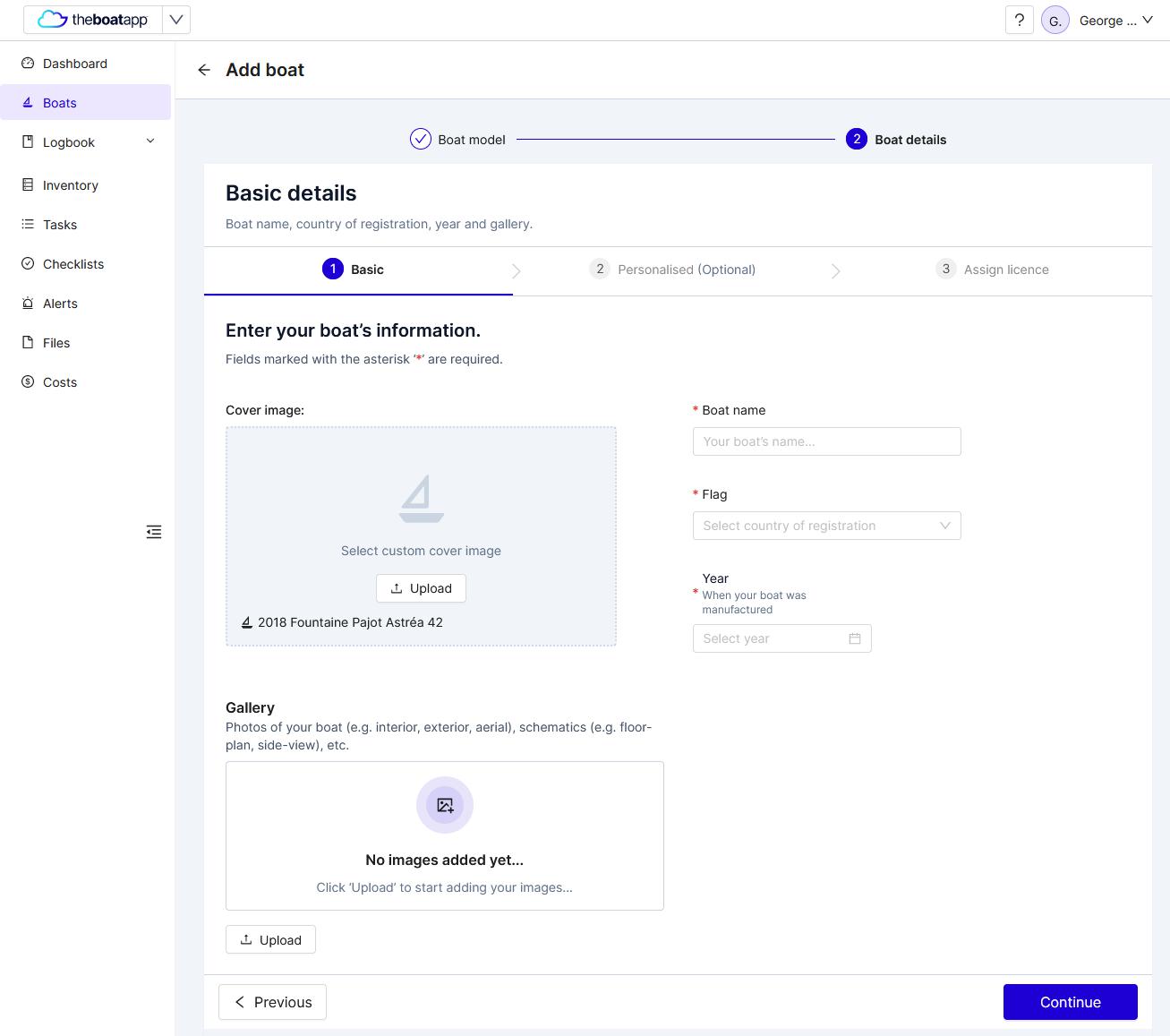The height and width of the screenshot is (1036, 1170).
Task: Click 'No images added yet...' text
Action: pyautogui.click(x=445, y=860)
